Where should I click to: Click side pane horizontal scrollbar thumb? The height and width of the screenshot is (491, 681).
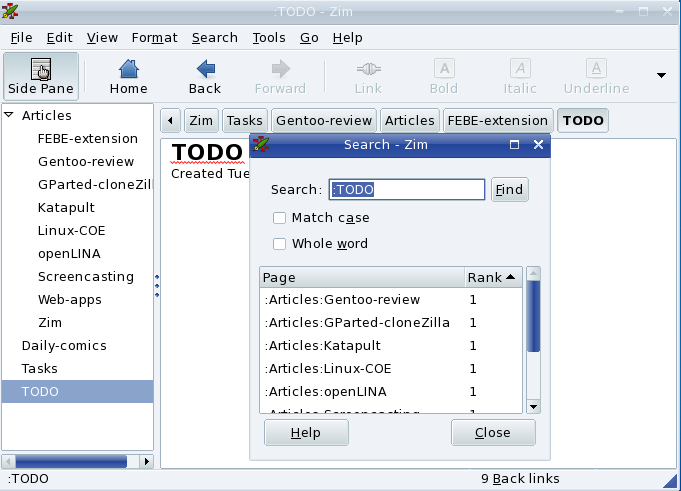coord(71,461)
